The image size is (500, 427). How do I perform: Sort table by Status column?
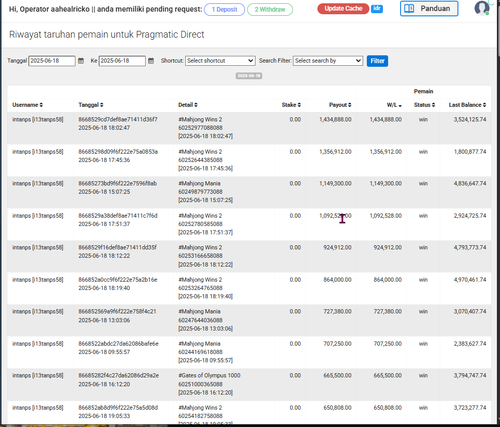point(424,105)
